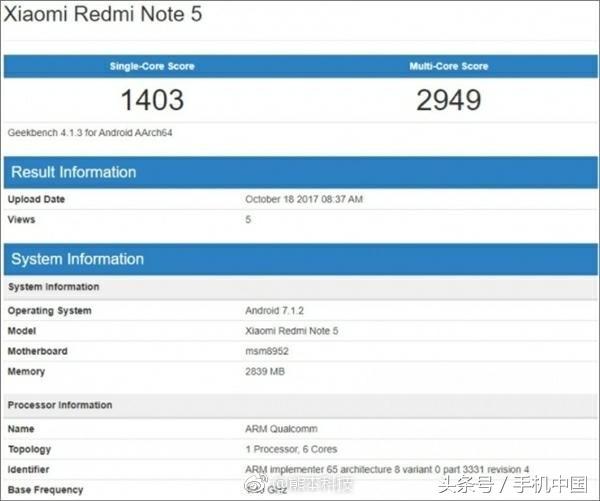Select the 'Motherboard' label

click(x=38, y=351)
